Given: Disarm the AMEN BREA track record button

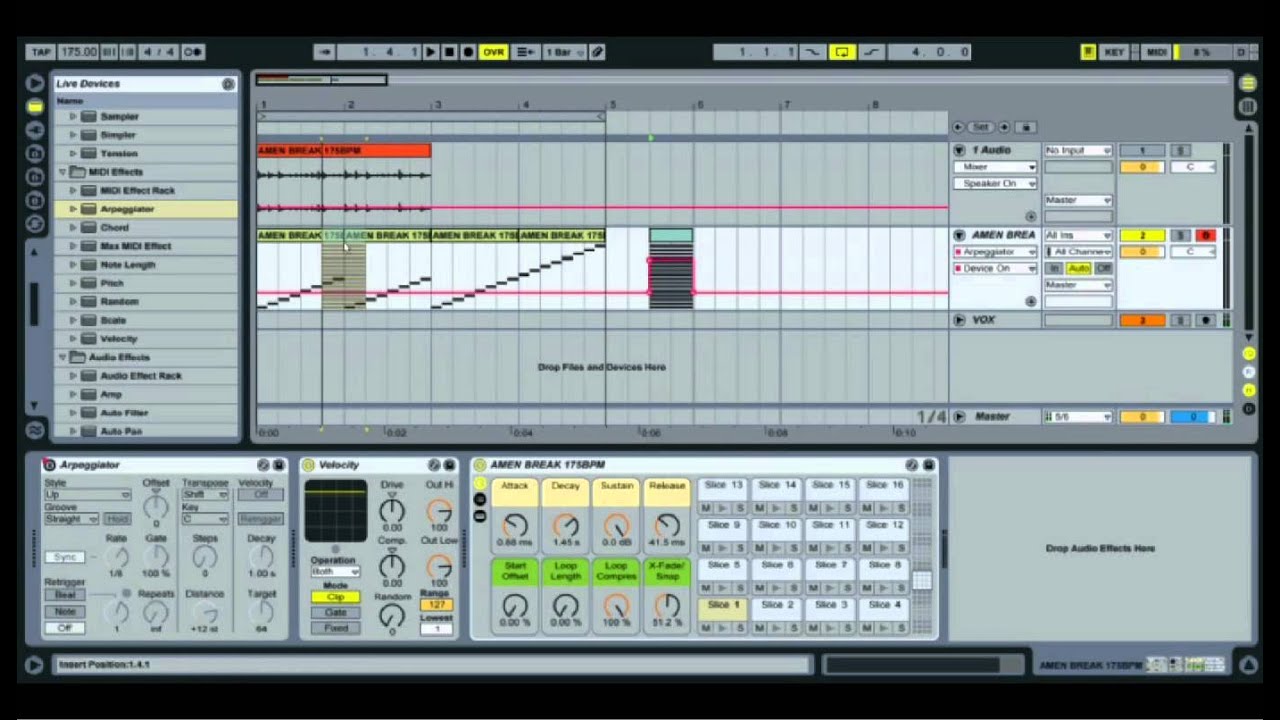Looking at the screenshot, I should 1205,235.
